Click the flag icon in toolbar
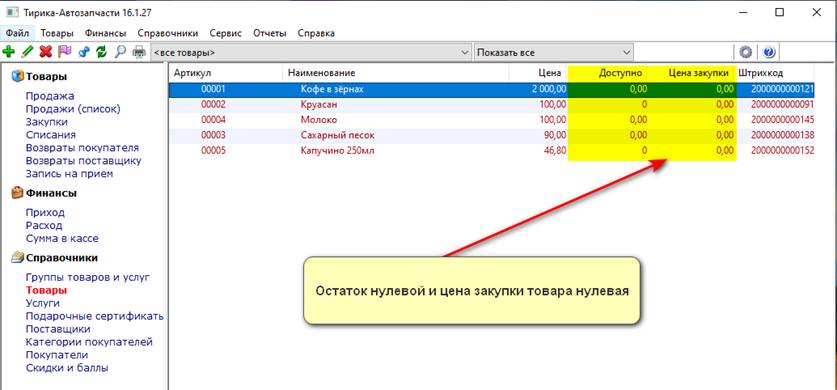 pyautogui.click(x=65, y=52)
